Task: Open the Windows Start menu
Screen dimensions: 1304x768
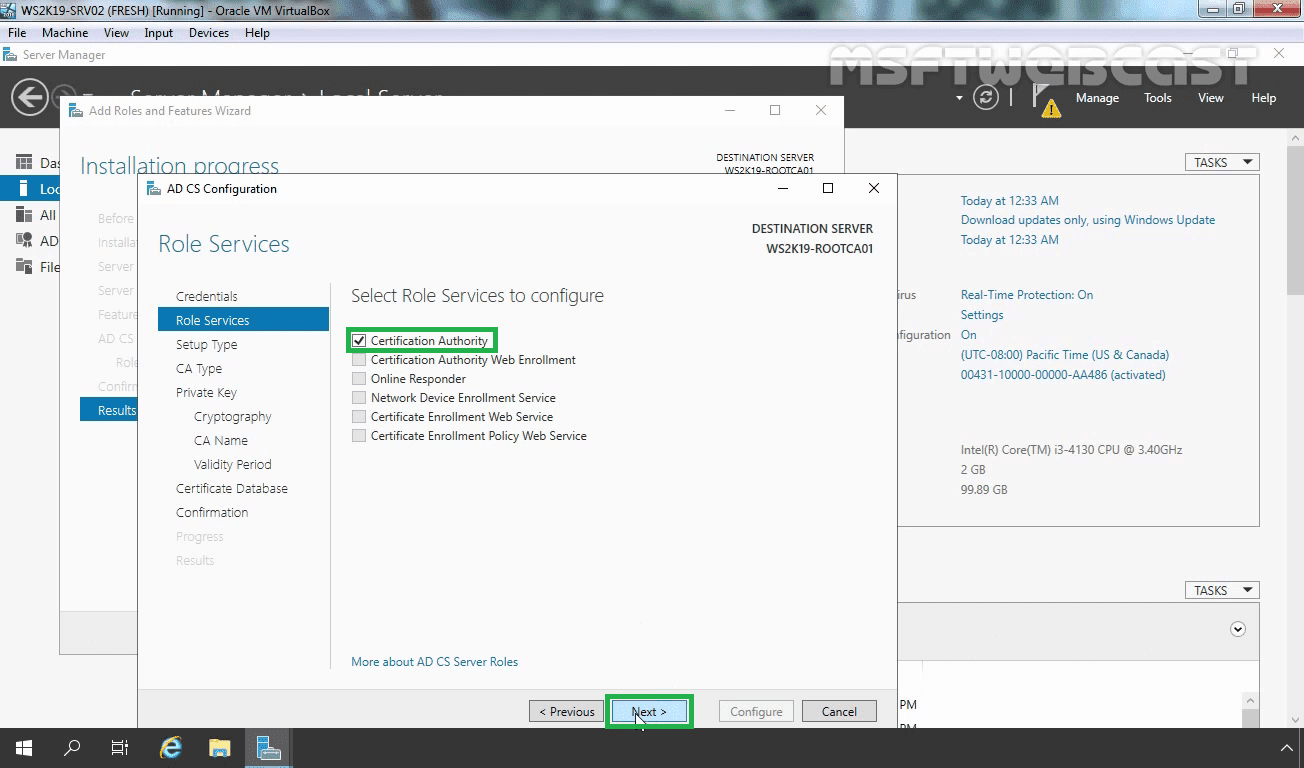Action: tap(24, 747)
